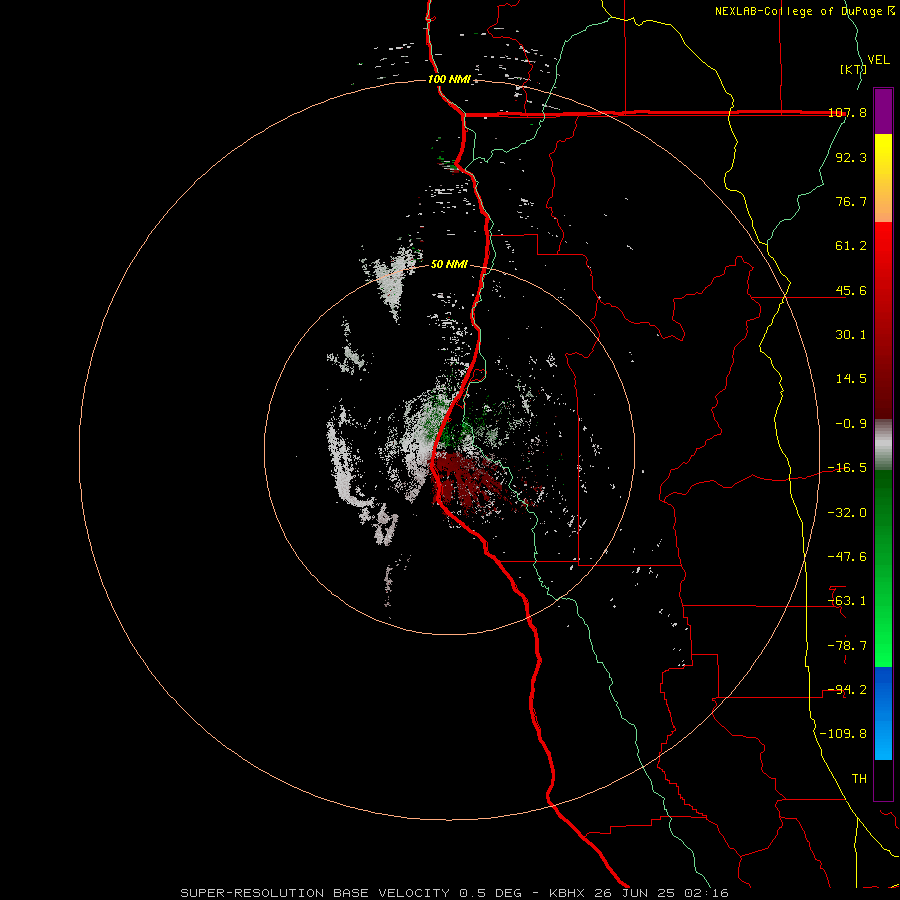
Task: Click the -109.8 velocity scale value
Action: [x=843, y=734]
